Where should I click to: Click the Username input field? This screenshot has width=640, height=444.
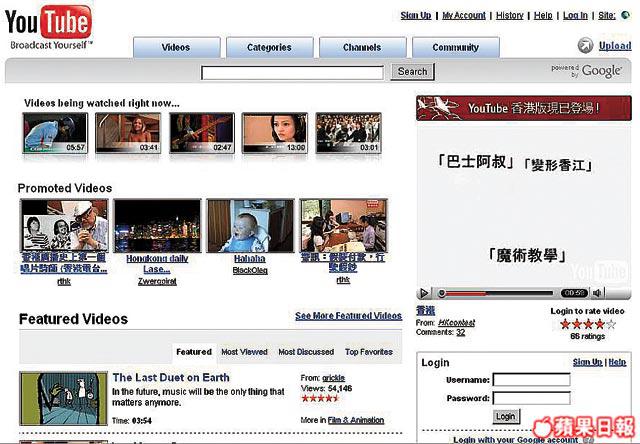coord(531,380)
